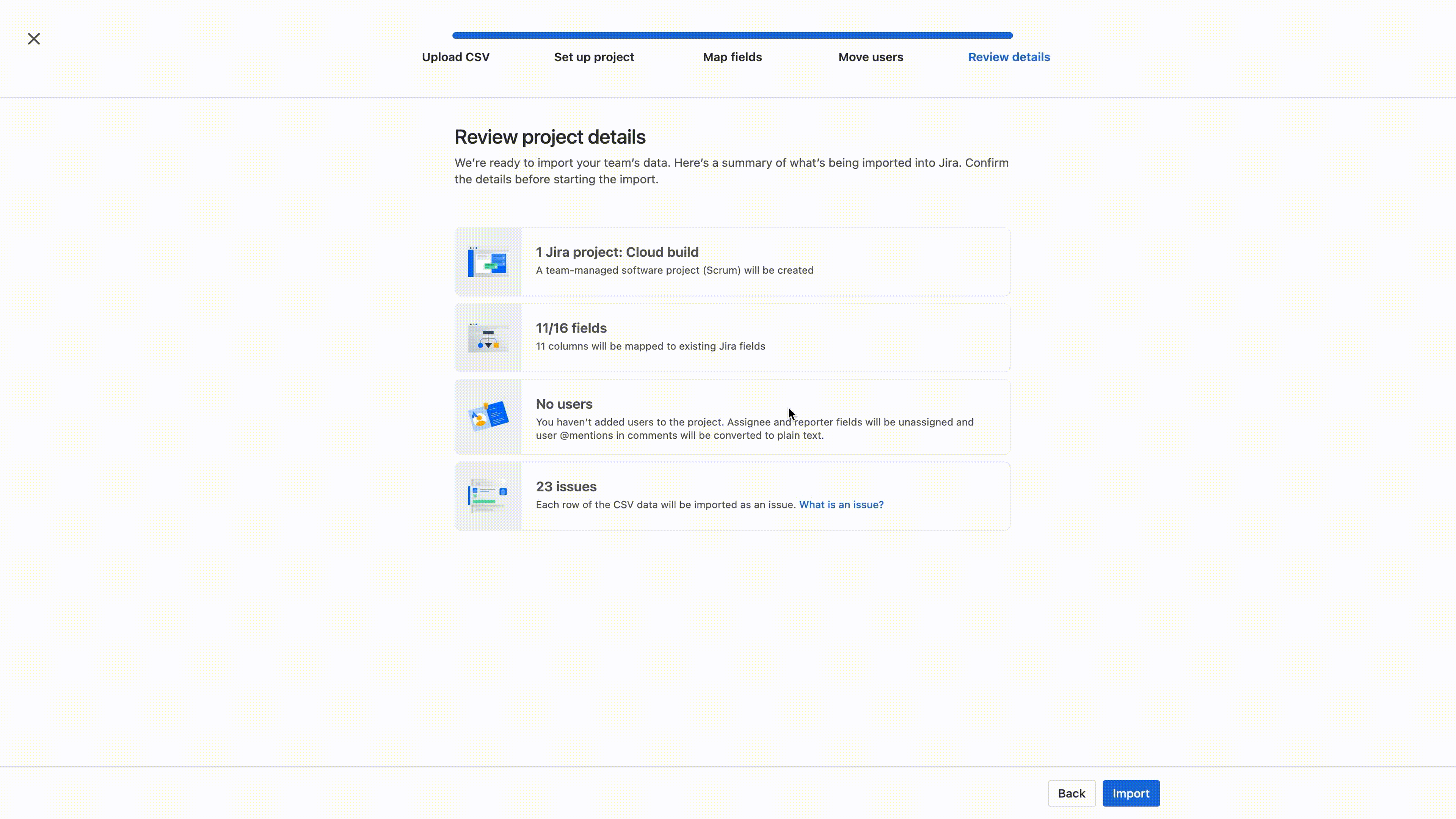The width and height of the screenshot is (1456, 819).
Task: Click the '1 Jira project: Cloud build' title
Action: [617, 252]
